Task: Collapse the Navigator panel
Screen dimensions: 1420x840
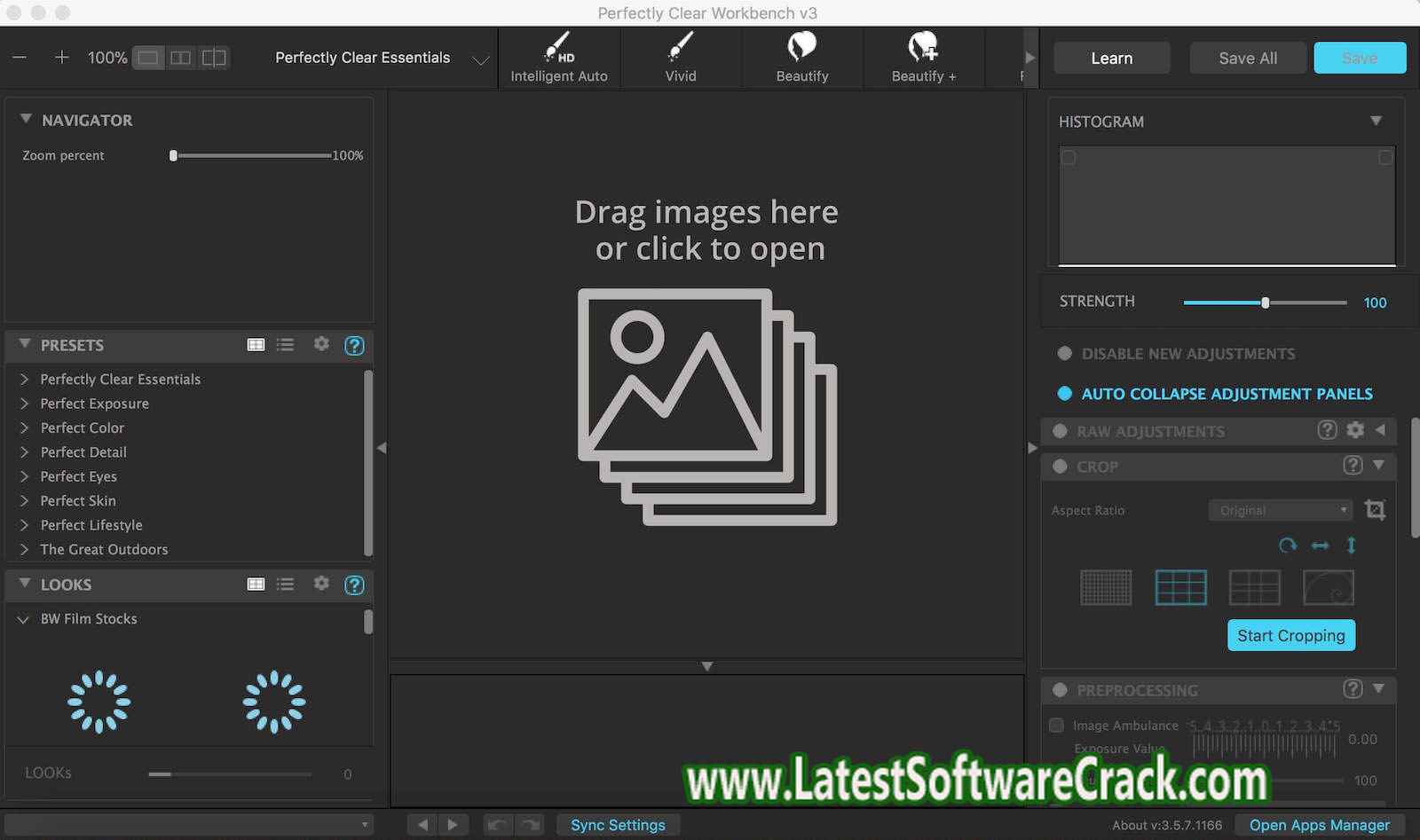Action: (x=26, y=120)
